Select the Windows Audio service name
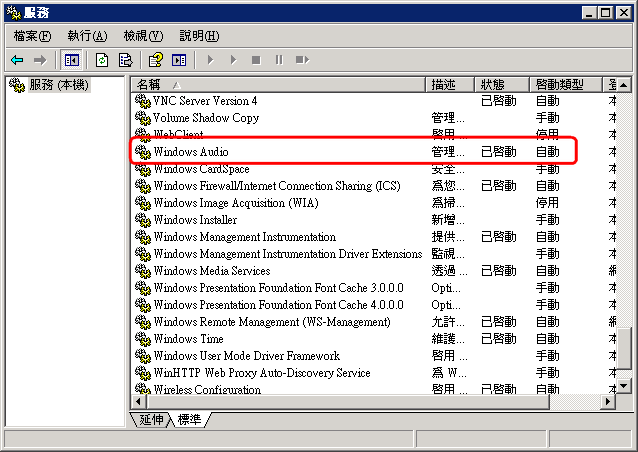The image size is (638, 452). tap(191, 152)
